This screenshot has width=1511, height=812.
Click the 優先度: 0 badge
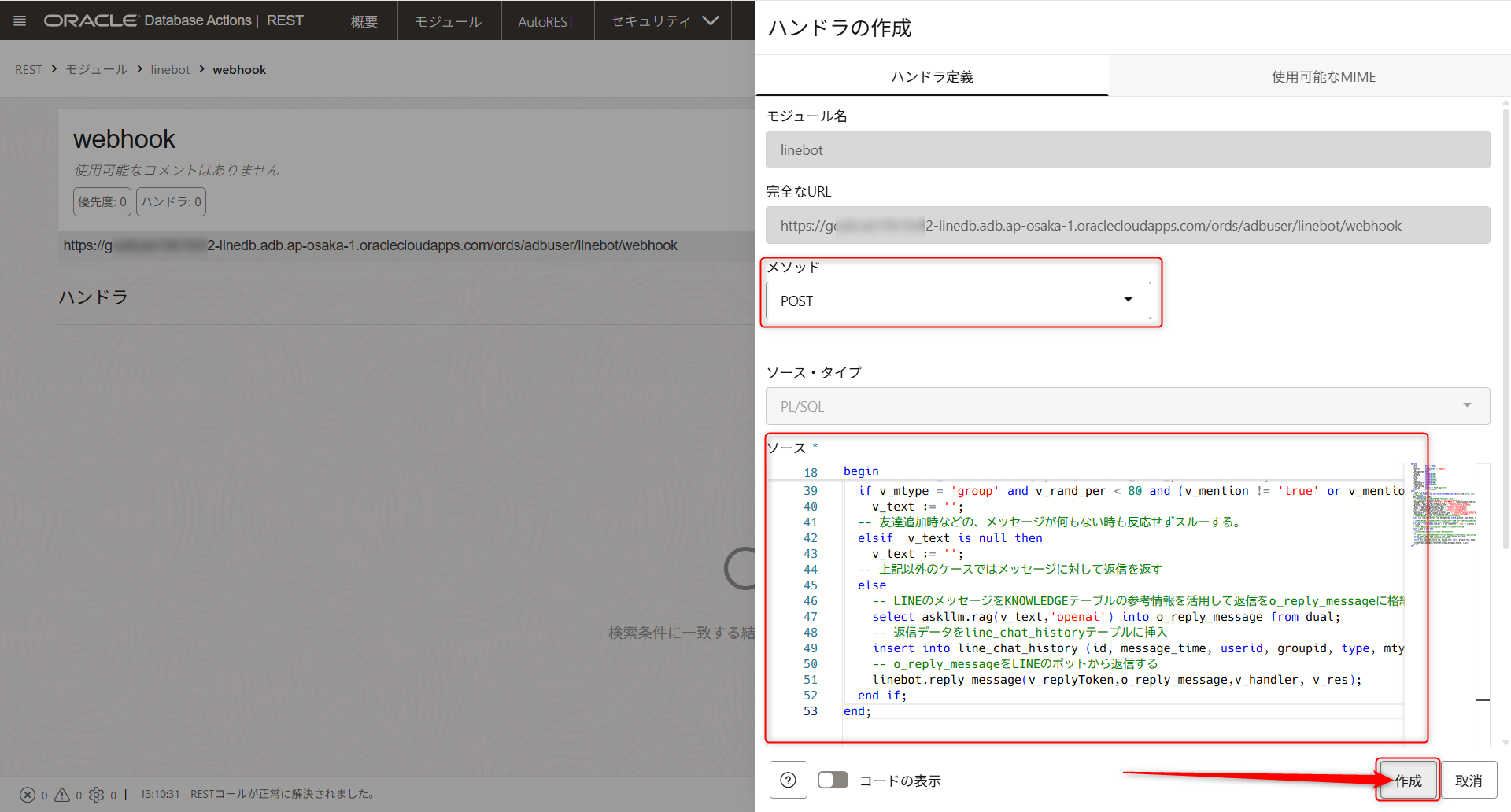(x=102, y=201)
